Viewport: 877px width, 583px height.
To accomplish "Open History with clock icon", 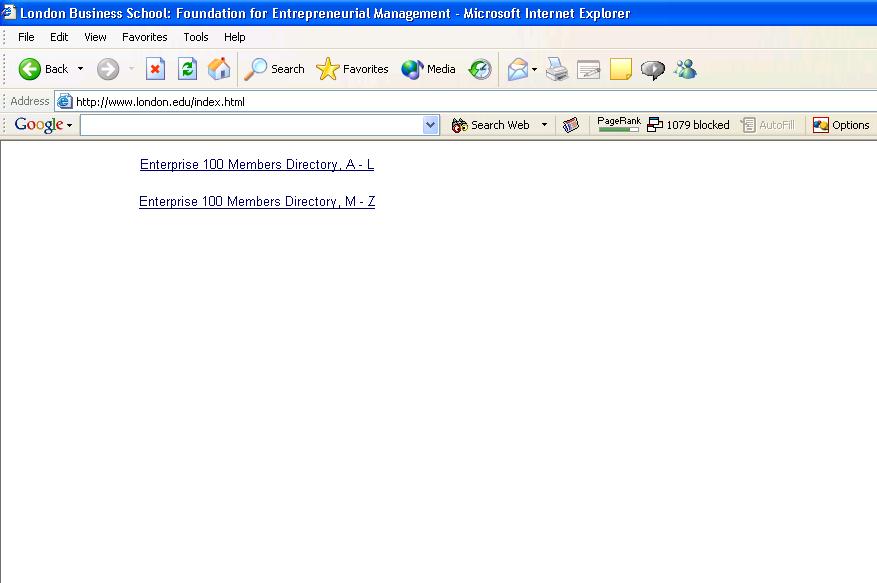I will coord(480,69).
